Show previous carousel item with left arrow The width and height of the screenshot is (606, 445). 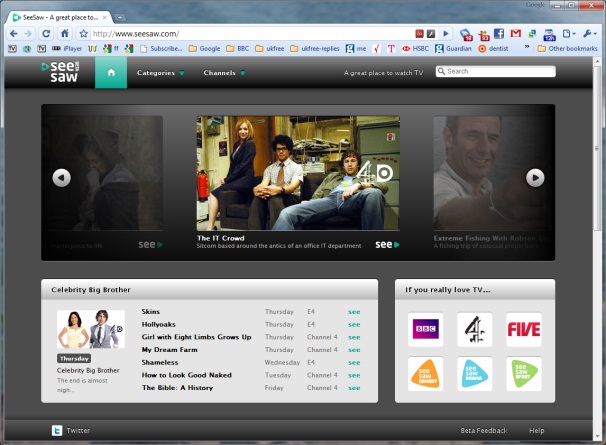[x=61, y=178]
